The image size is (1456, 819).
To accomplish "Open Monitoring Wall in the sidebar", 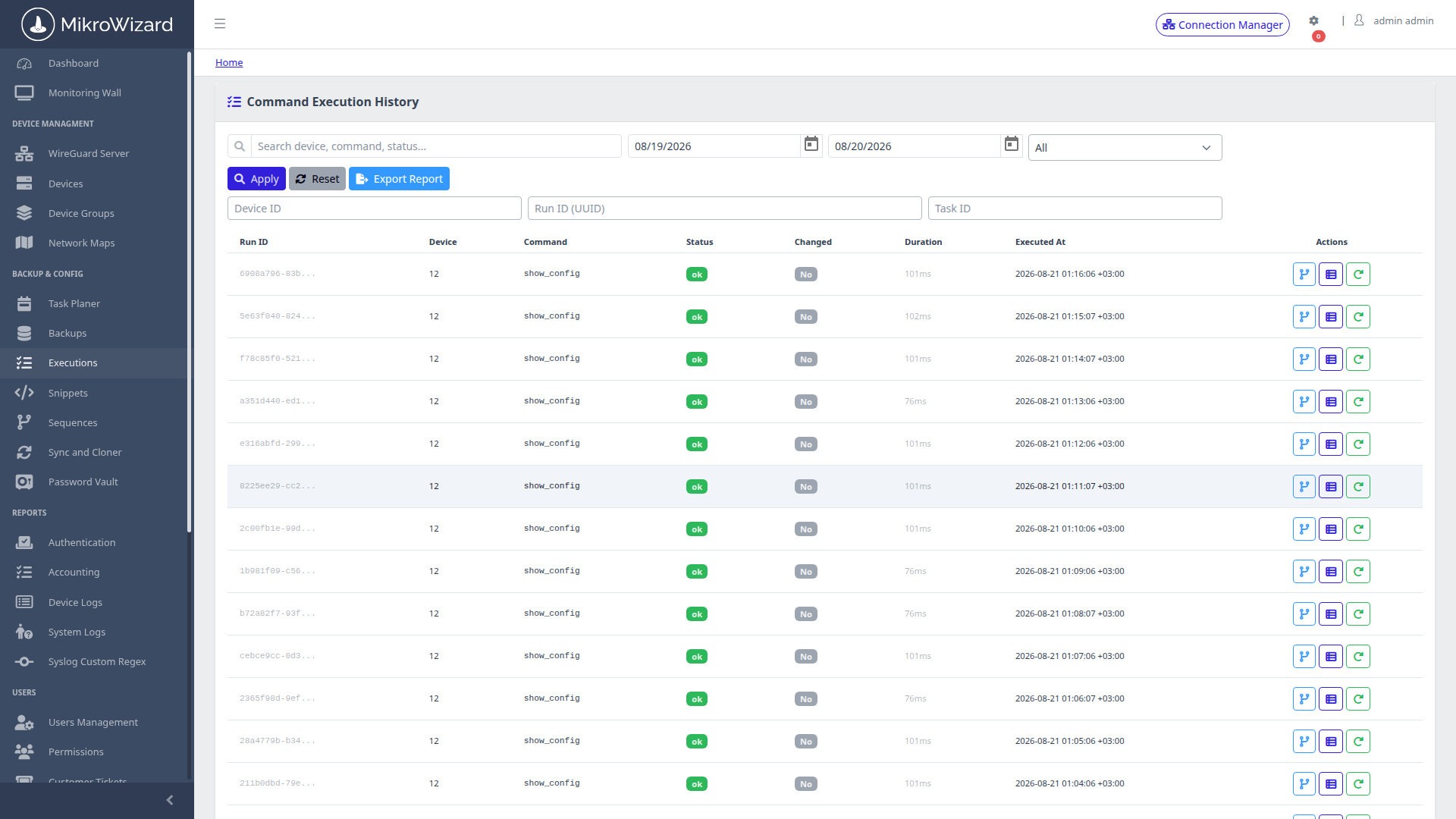I will click(94, 93).
